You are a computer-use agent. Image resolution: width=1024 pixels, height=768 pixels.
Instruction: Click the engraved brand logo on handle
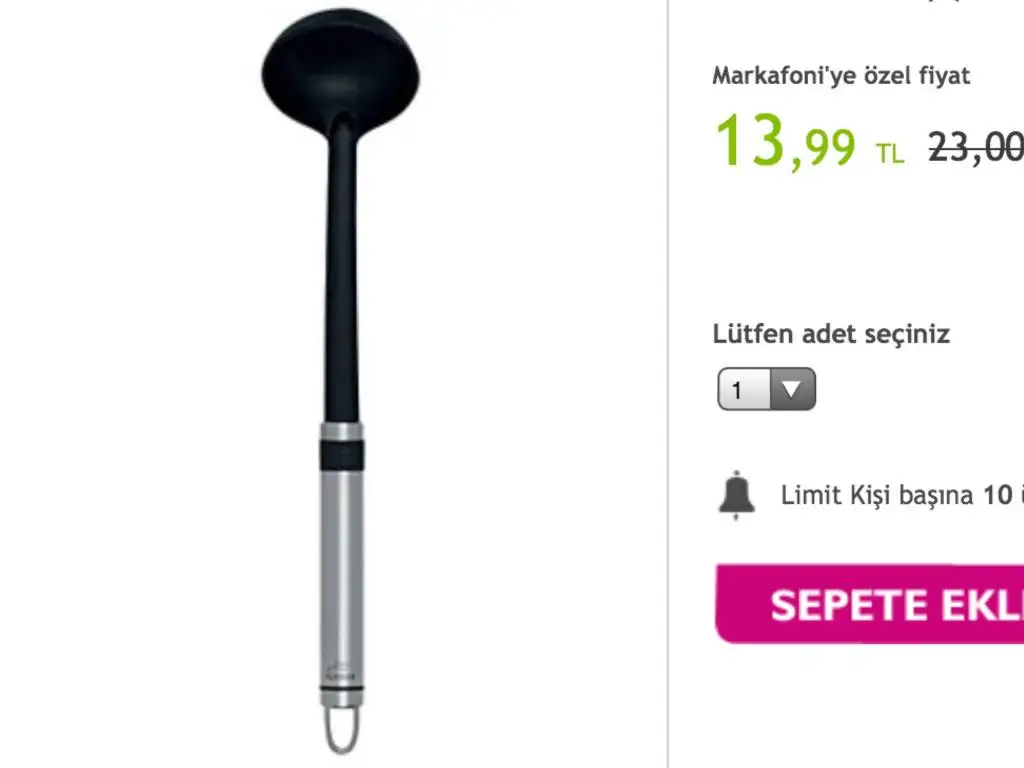pyautogui.click(x=340, y=673)
